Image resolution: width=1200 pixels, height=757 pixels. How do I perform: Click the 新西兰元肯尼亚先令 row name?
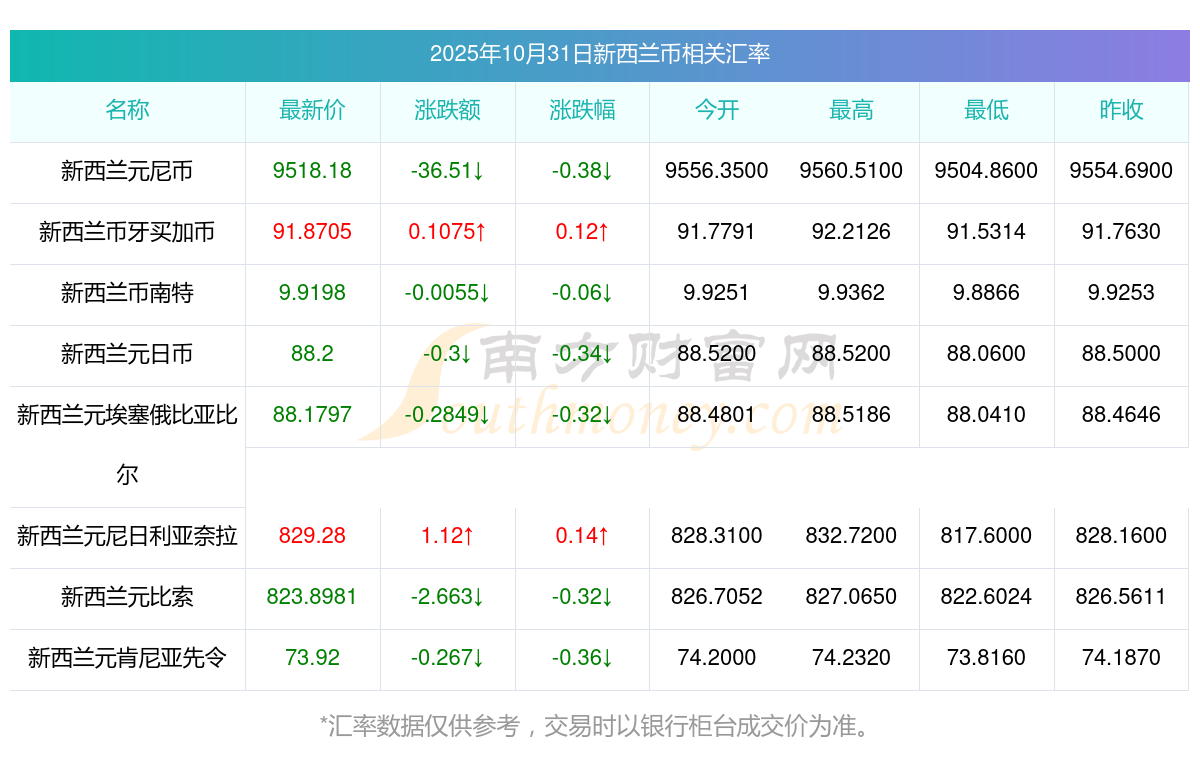pyautogui.click(x=127, y=658)
